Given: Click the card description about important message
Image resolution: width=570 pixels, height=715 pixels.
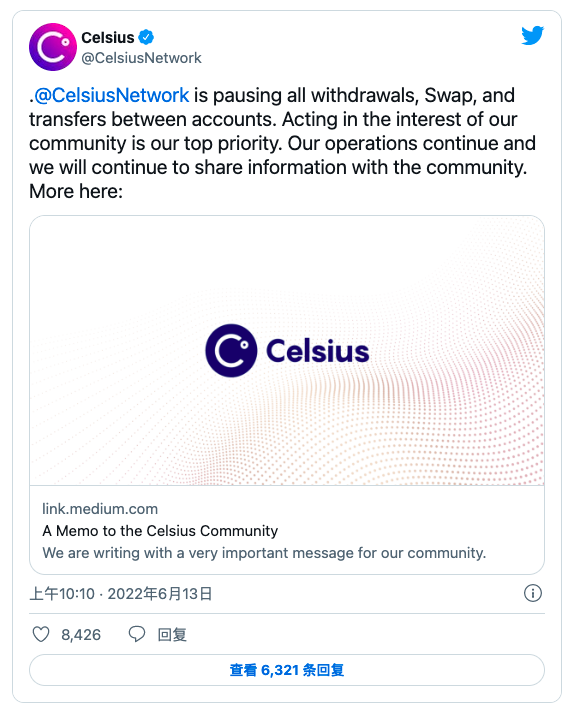Looking at the screenshot, I should pos(264,553).
